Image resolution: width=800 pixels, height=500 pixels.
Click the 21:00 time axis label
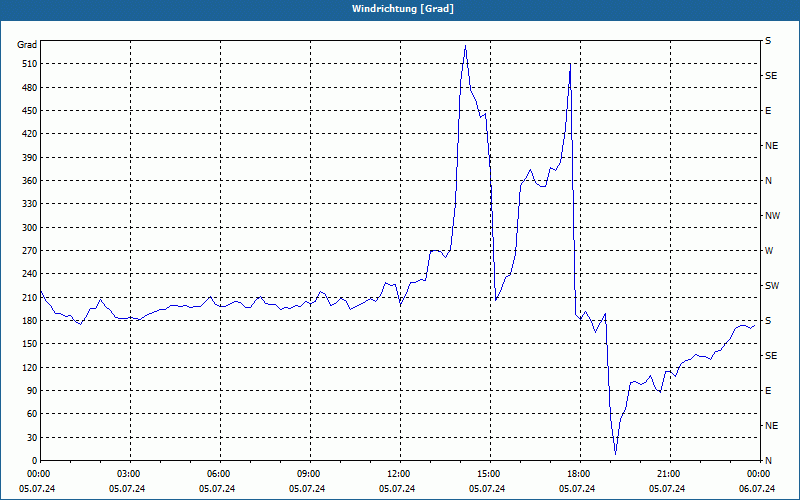667,473
